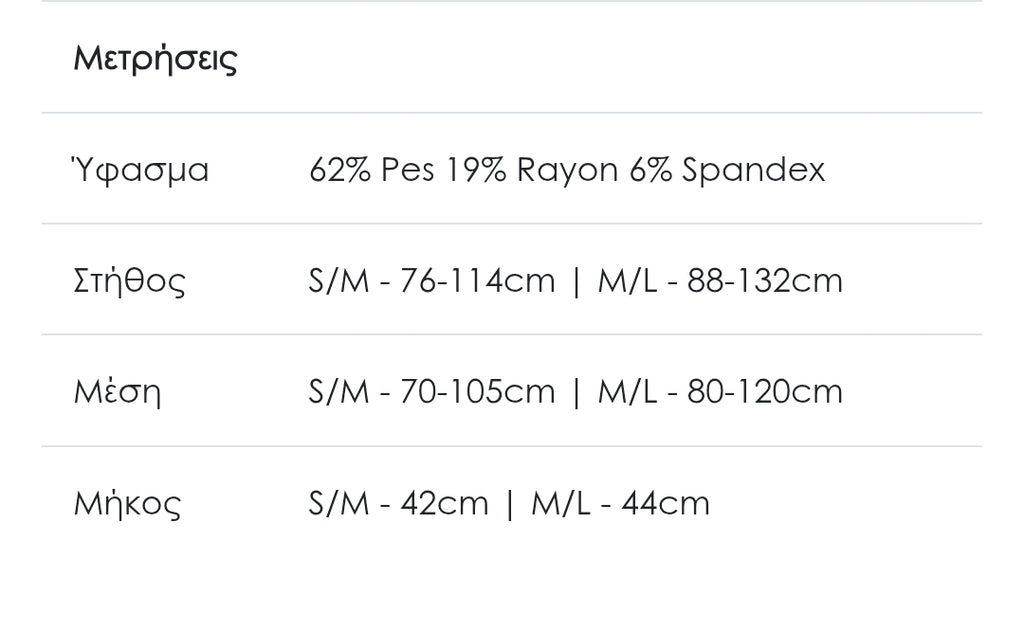The image size is (1024, 631).
Task: Click the M/L 44cm length value
Action: 620,502
